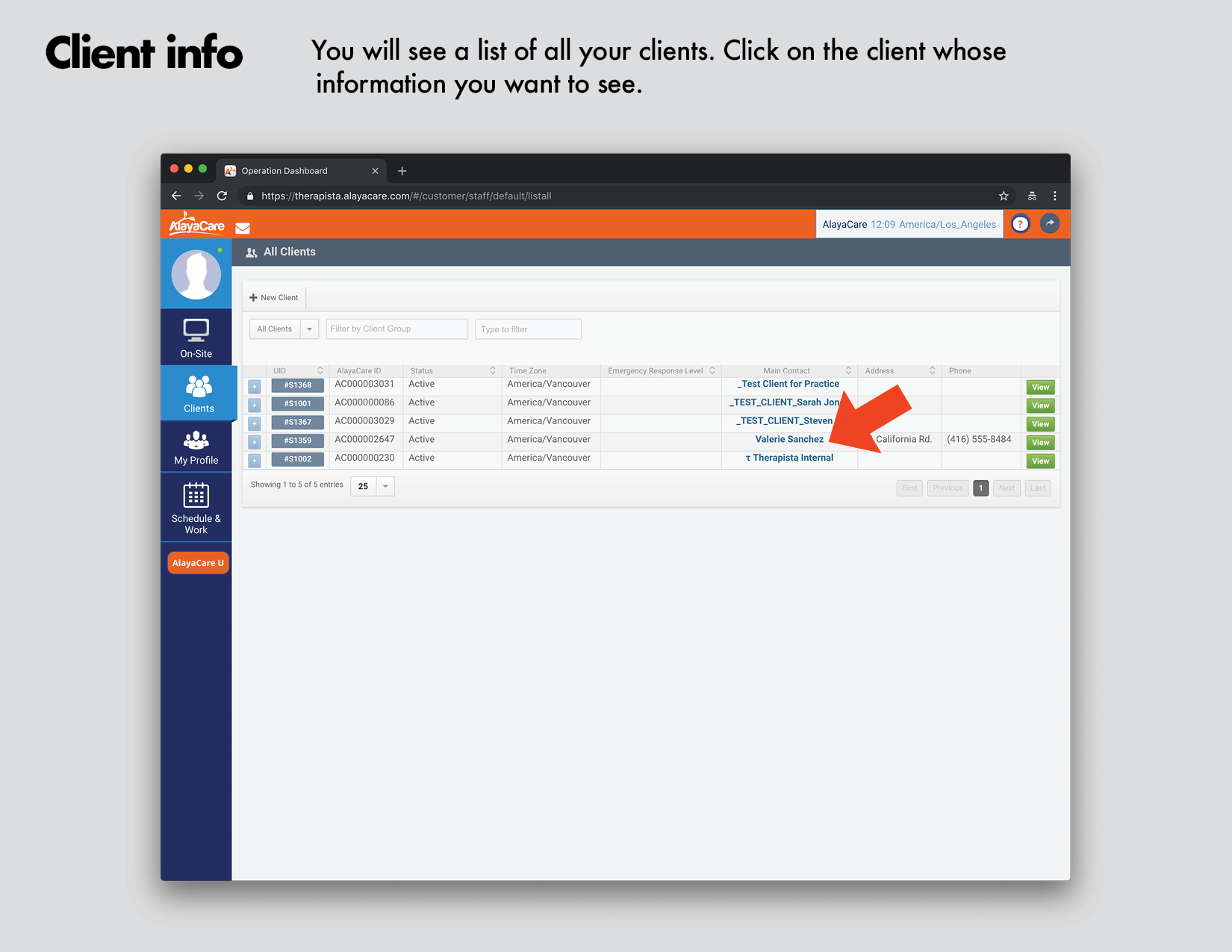This screenshot has width=1232, height=952.
Task: Sort by UID column
Action: pyautogui.click(x=297, y=370)
